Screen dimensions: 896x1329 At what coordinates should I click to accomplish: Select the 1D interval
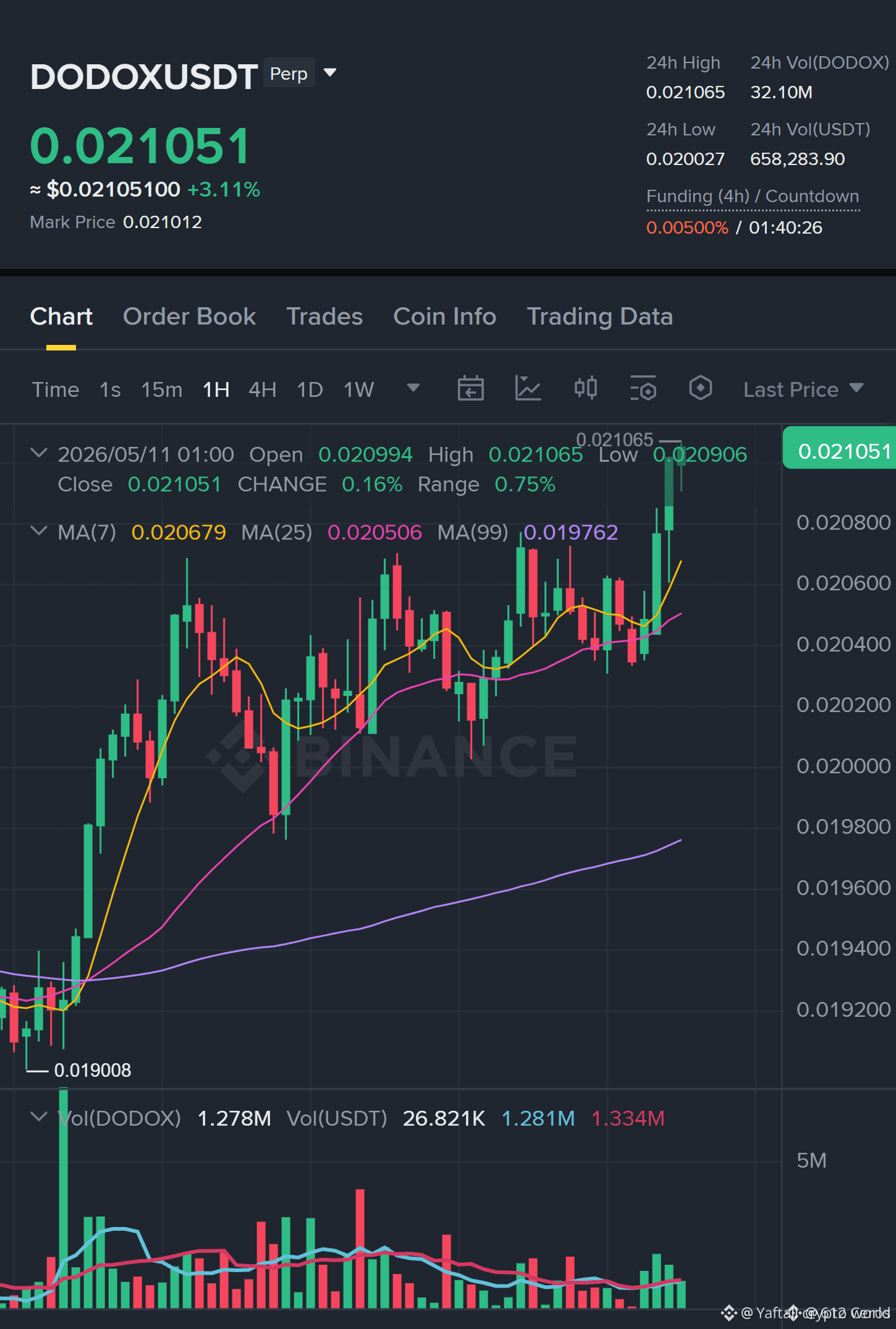coord(310,389)
